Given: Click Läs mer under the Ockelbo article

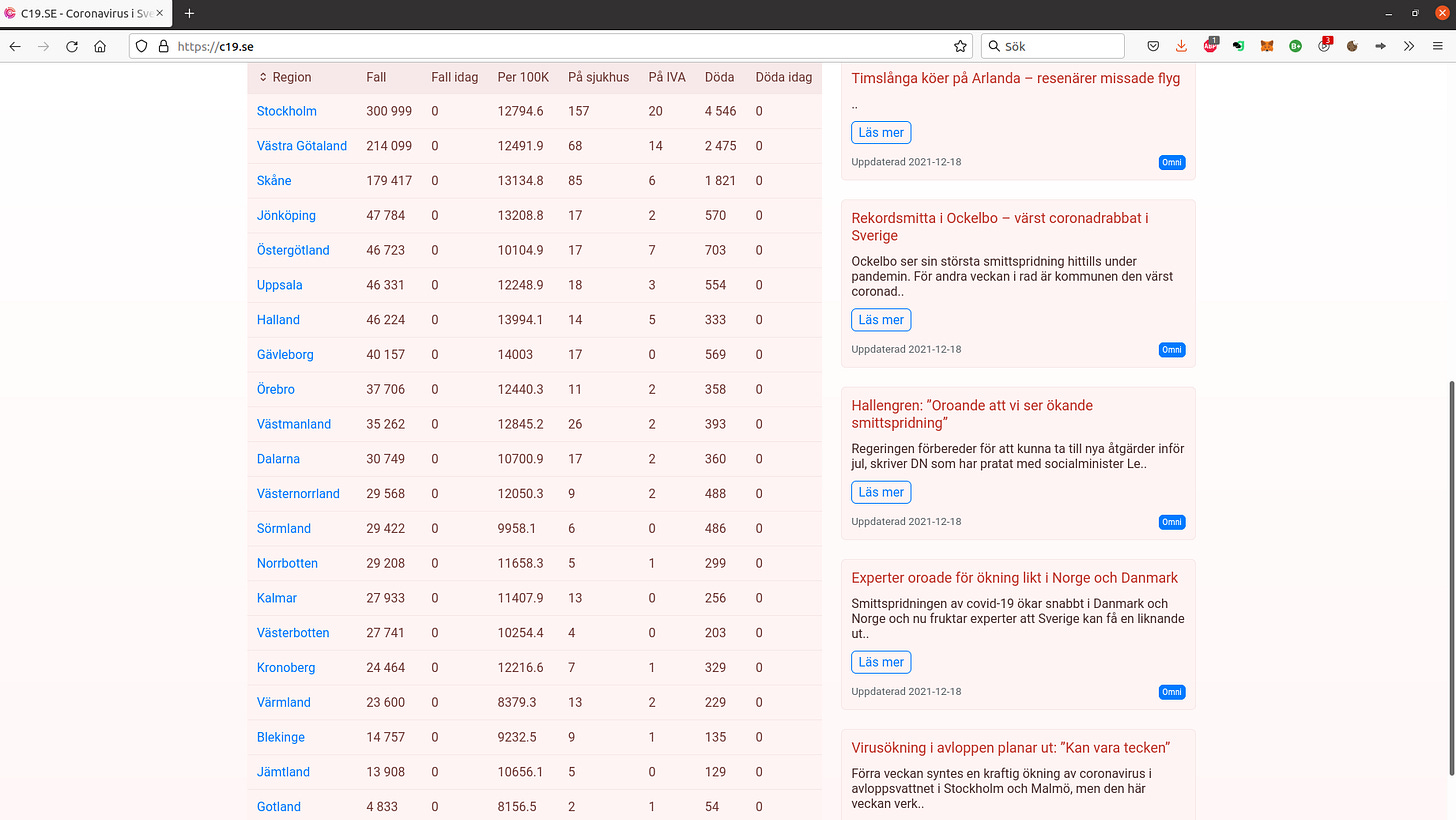Looking at the screenshot, I should 881,320.
